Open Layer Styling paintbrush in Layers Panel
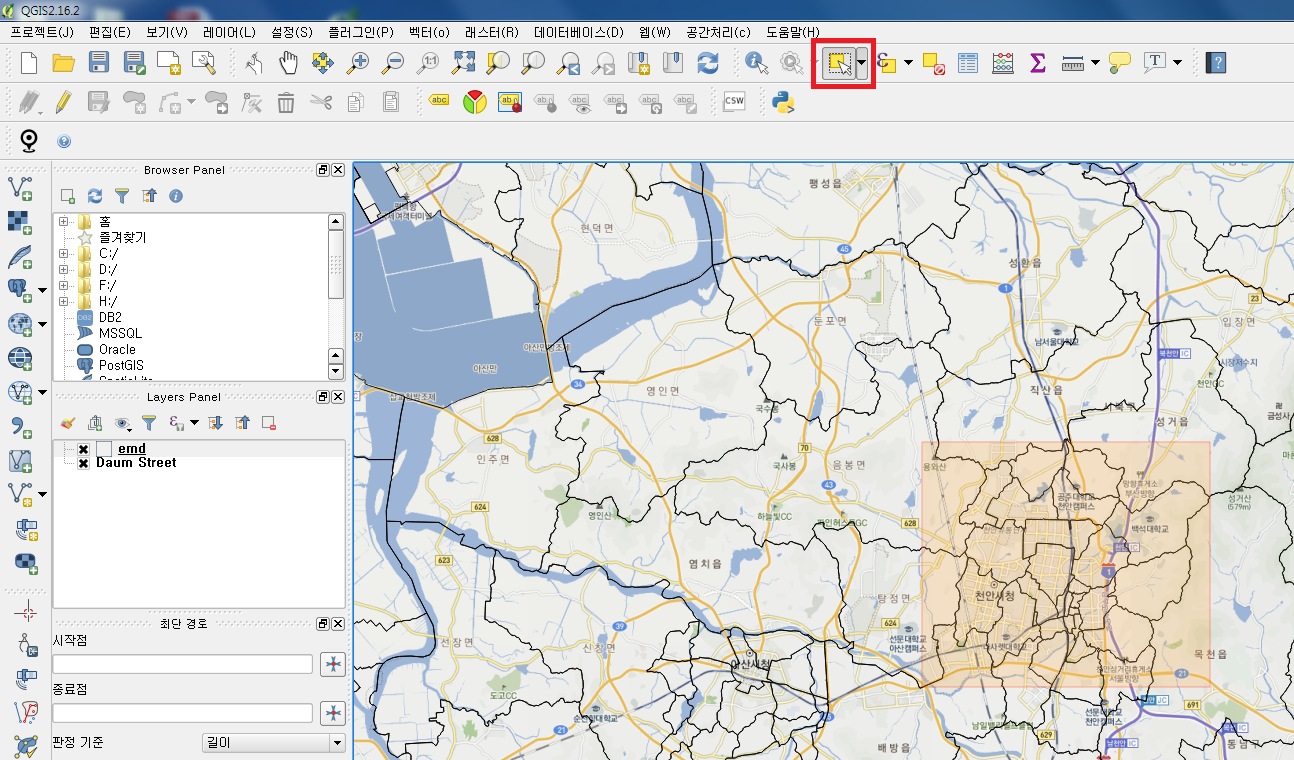Viewport: 1294px width, 760px height. click(68, 423)
